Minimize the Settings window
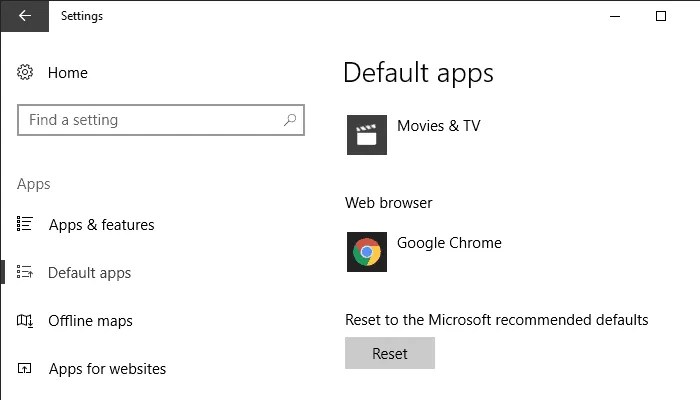The width and height of the screenshot is (700, 400). coord(615,16)
